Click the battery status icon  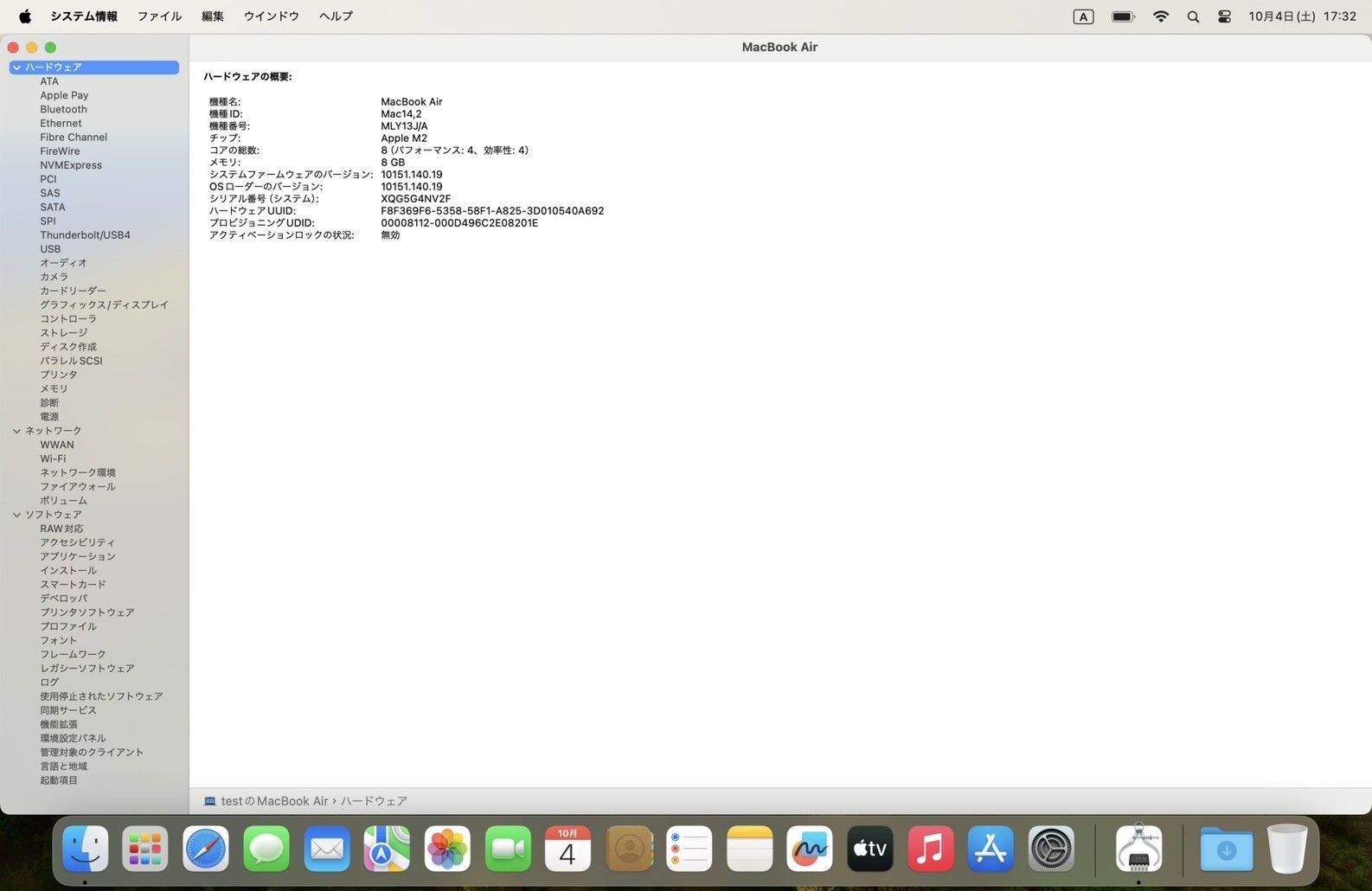pos(1123,16)
